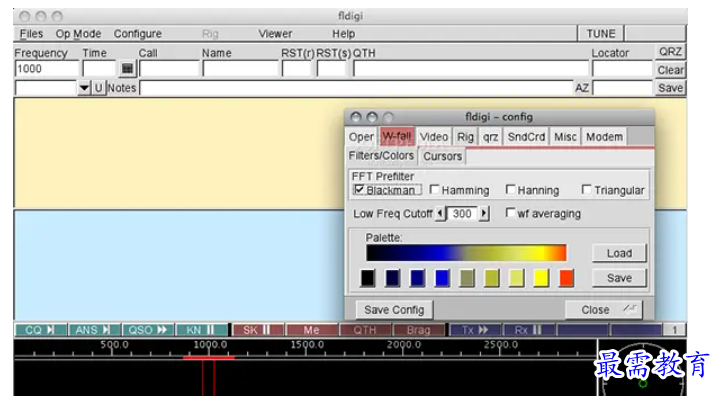Image resolution: width=718 pixels, height=396 pixels.
Task: Click the U button left of Notes
Action: point(98,87)
